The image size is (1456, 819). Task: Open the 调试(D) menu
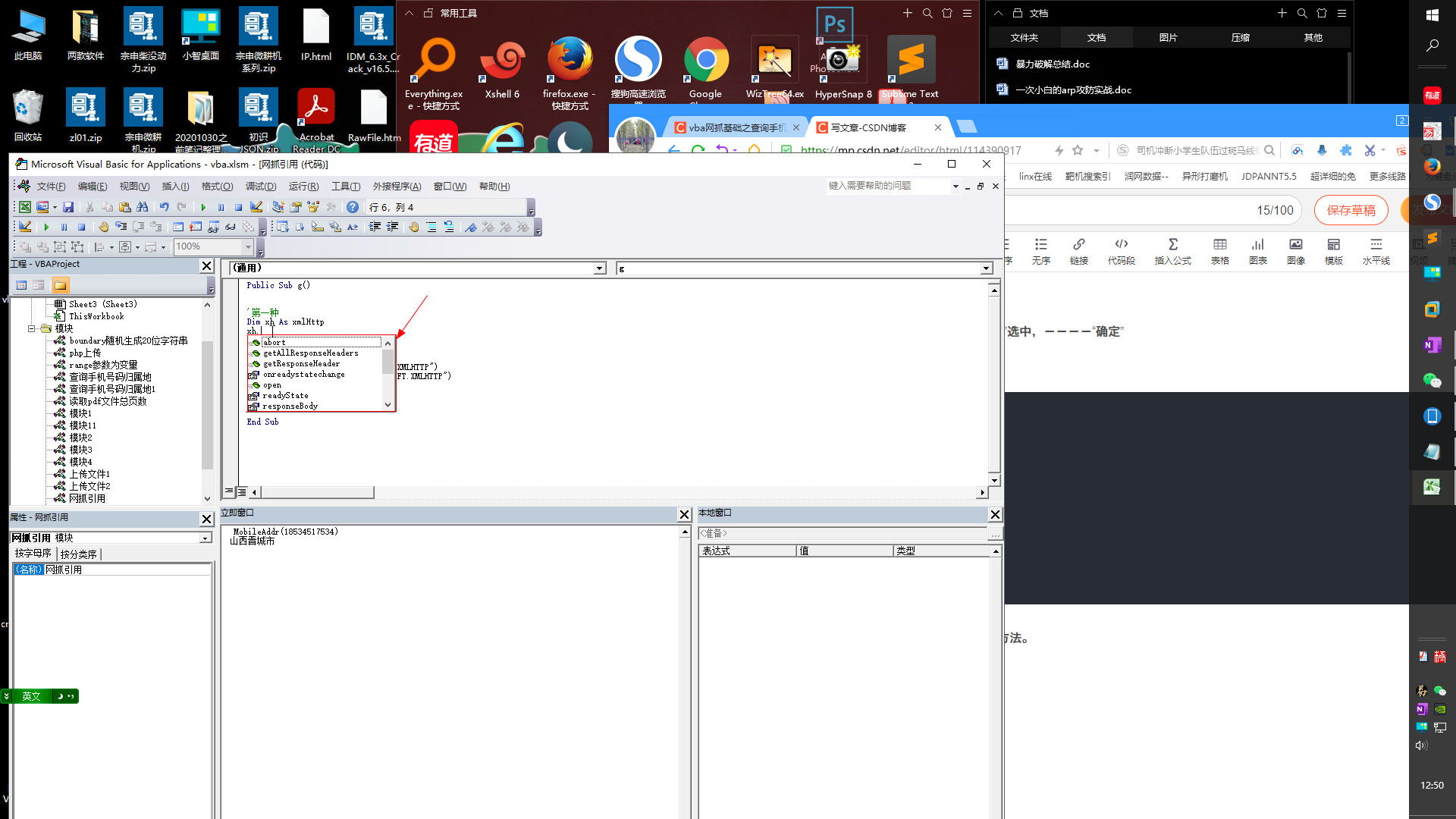260,187
